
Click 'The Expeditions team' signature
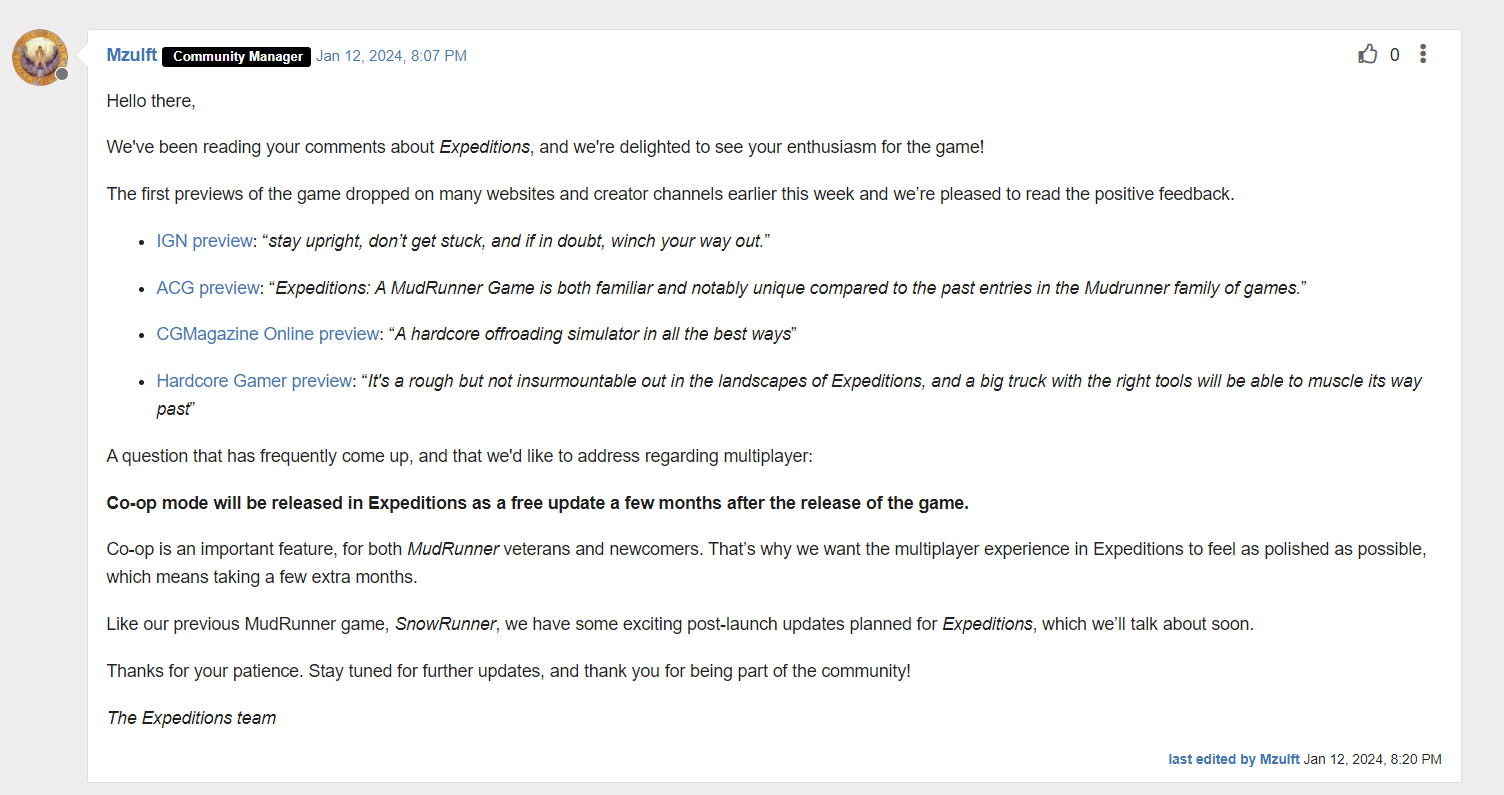191,717
